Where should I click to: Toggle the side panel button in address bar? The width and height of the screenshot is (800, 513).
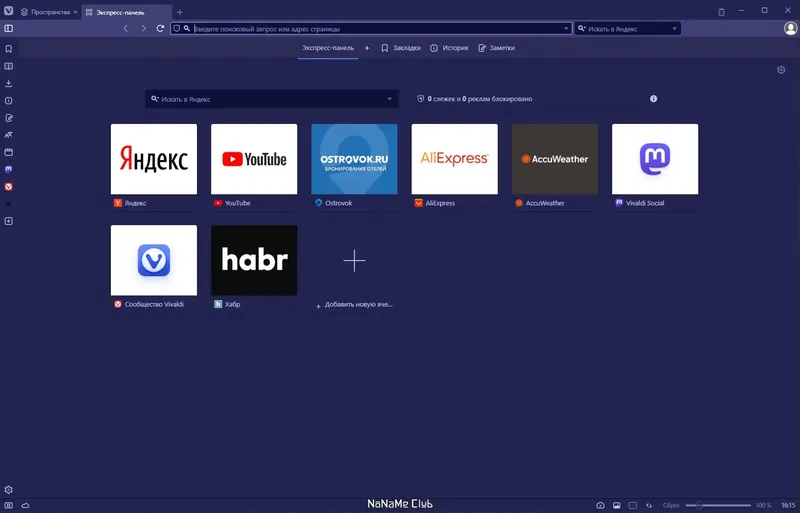coord(9,29)
